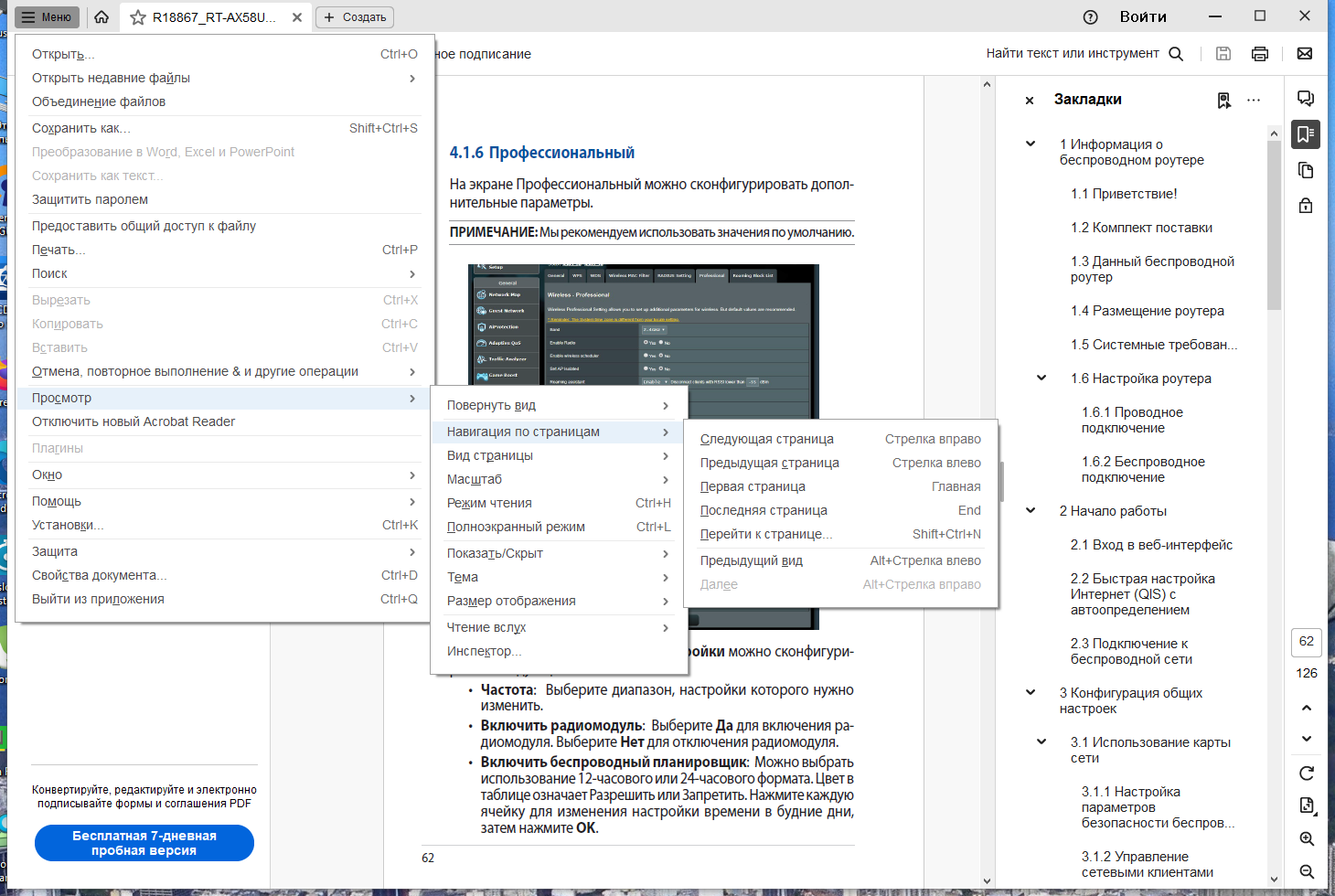
Task: Click the rotate page icon
Action: [x=1307, y=773]
